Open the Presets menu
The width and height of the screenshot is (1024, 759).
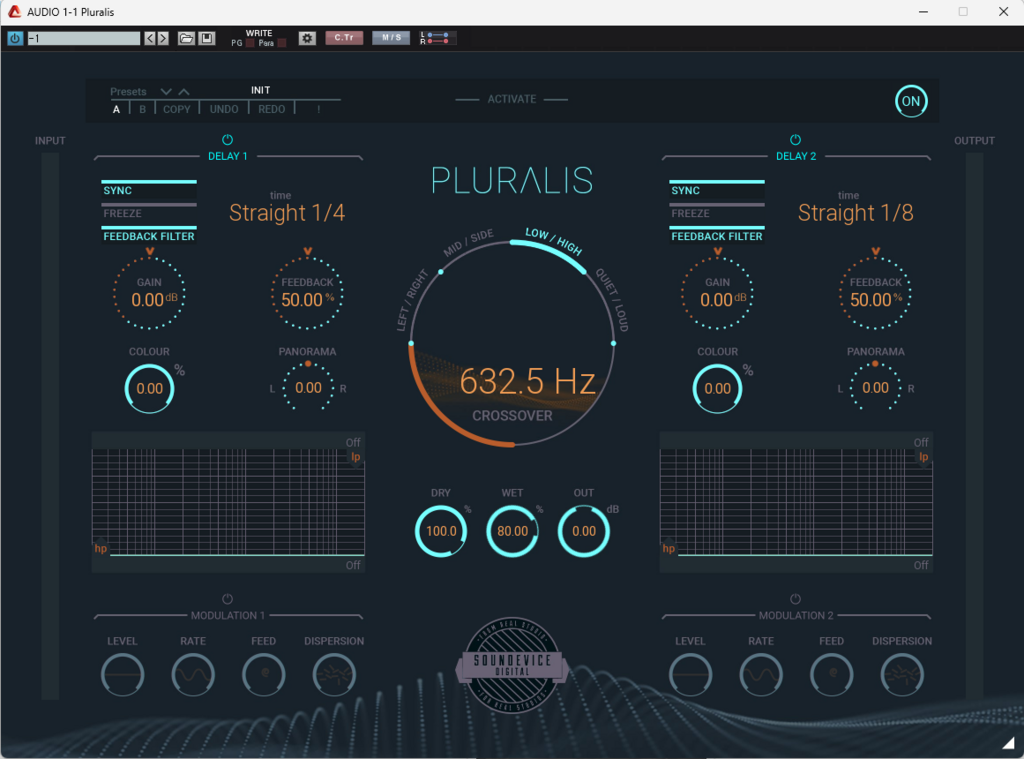click(128, 91)
